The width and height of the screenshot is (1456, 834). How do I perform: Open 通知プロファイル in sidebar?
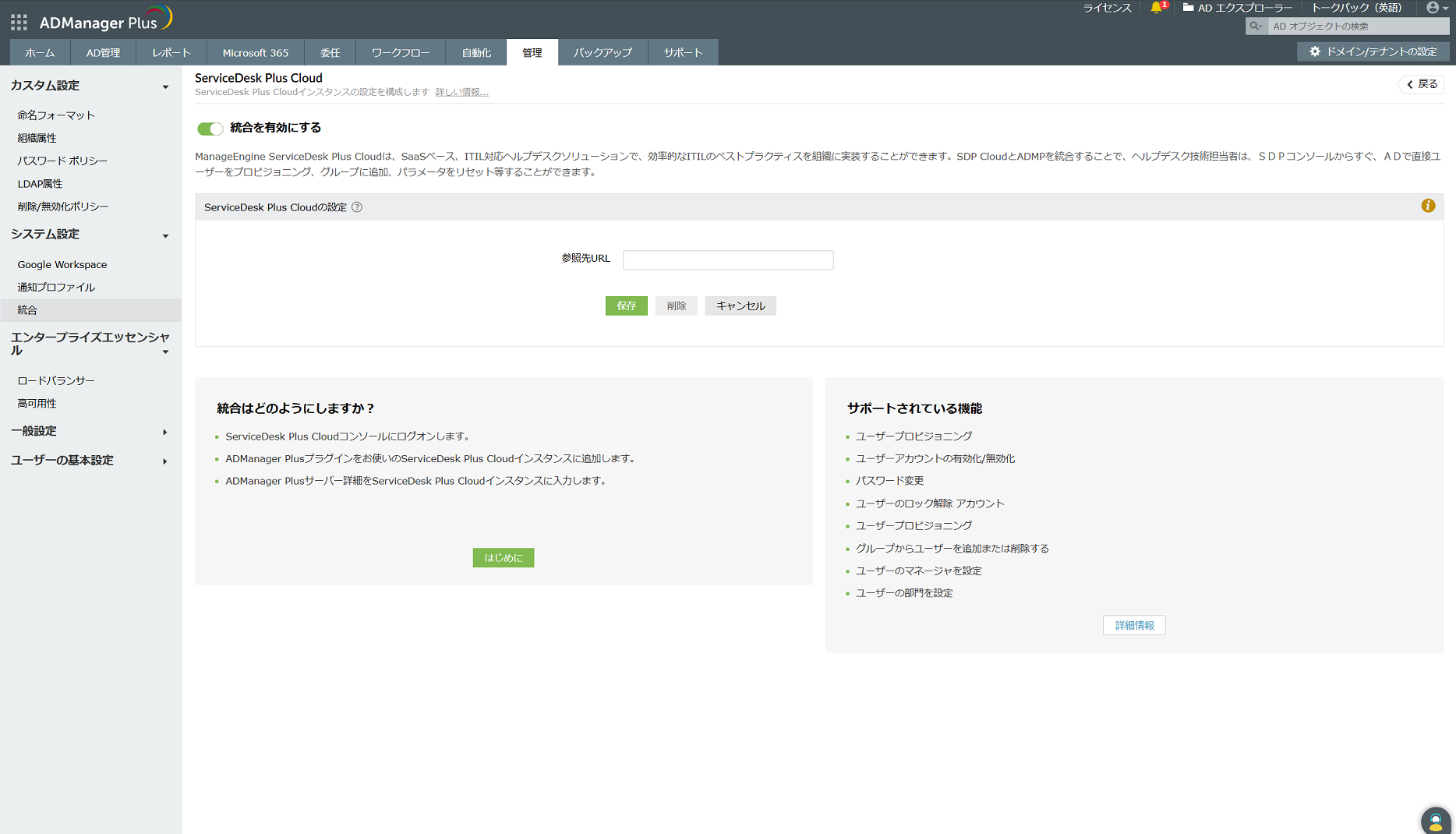pyautogui.click(x=56, y=288)
